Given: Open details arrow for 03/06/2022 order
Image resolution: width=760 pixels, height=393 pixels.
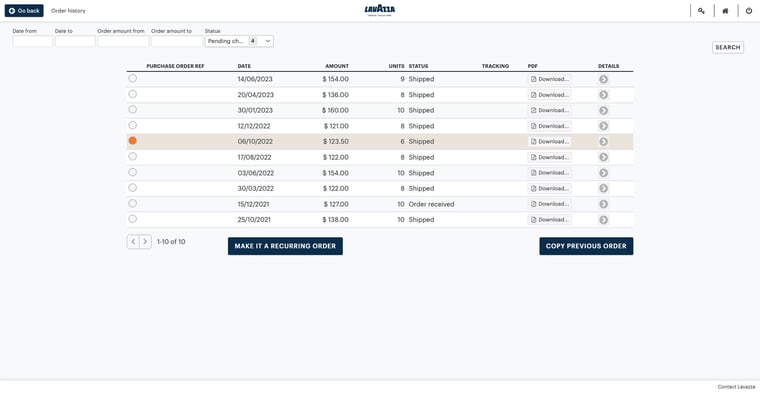Looking at the screenshot, I should tap(603, 173).
